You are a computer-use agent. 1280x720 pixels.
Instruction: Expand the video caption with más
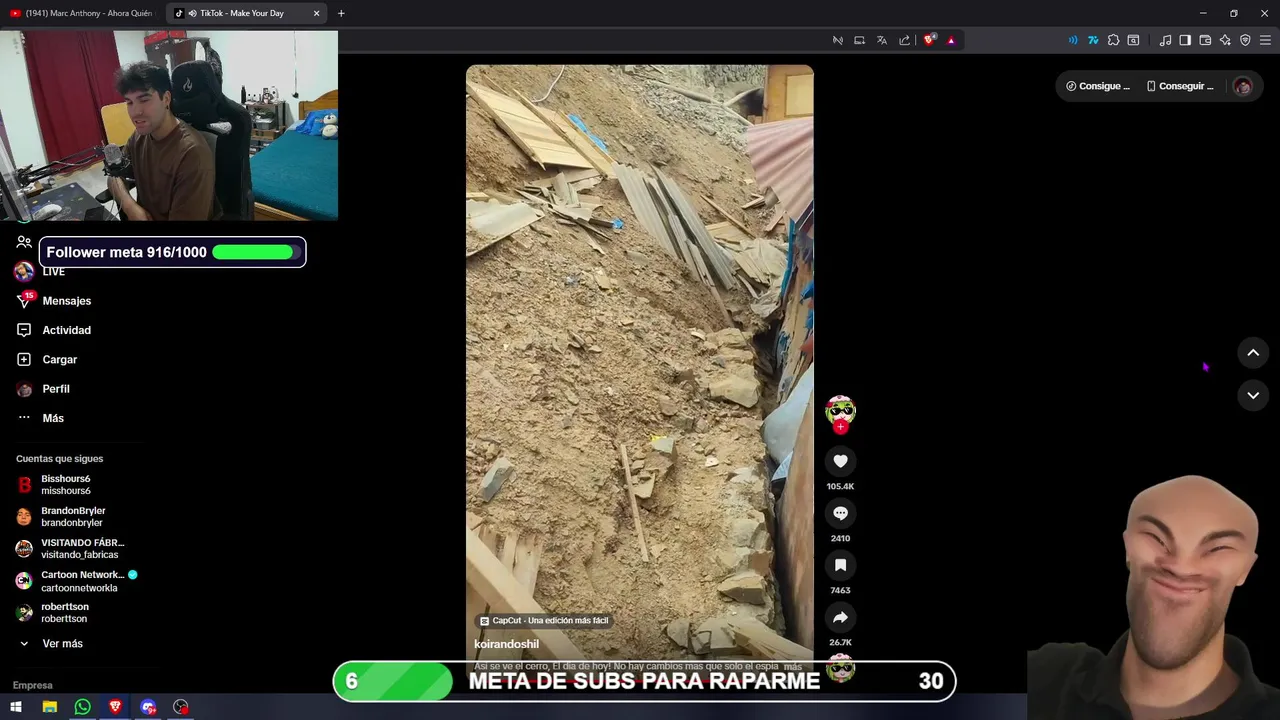(793, 666)
